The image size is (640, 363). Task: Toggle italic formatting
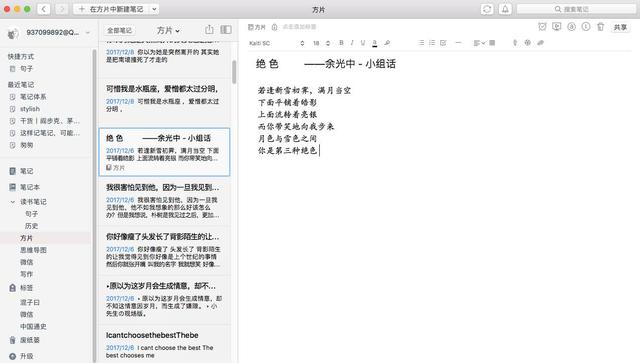click(352, 42)
